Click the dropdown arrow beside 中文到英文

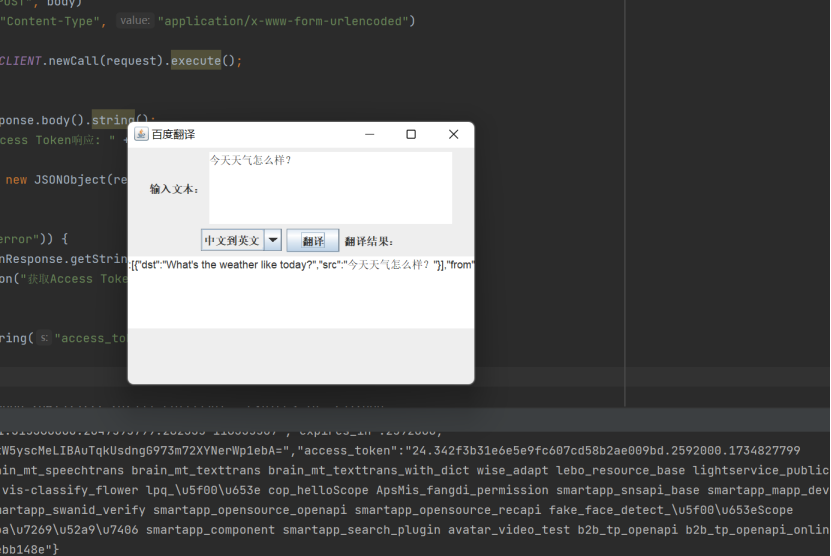(273, 240)
